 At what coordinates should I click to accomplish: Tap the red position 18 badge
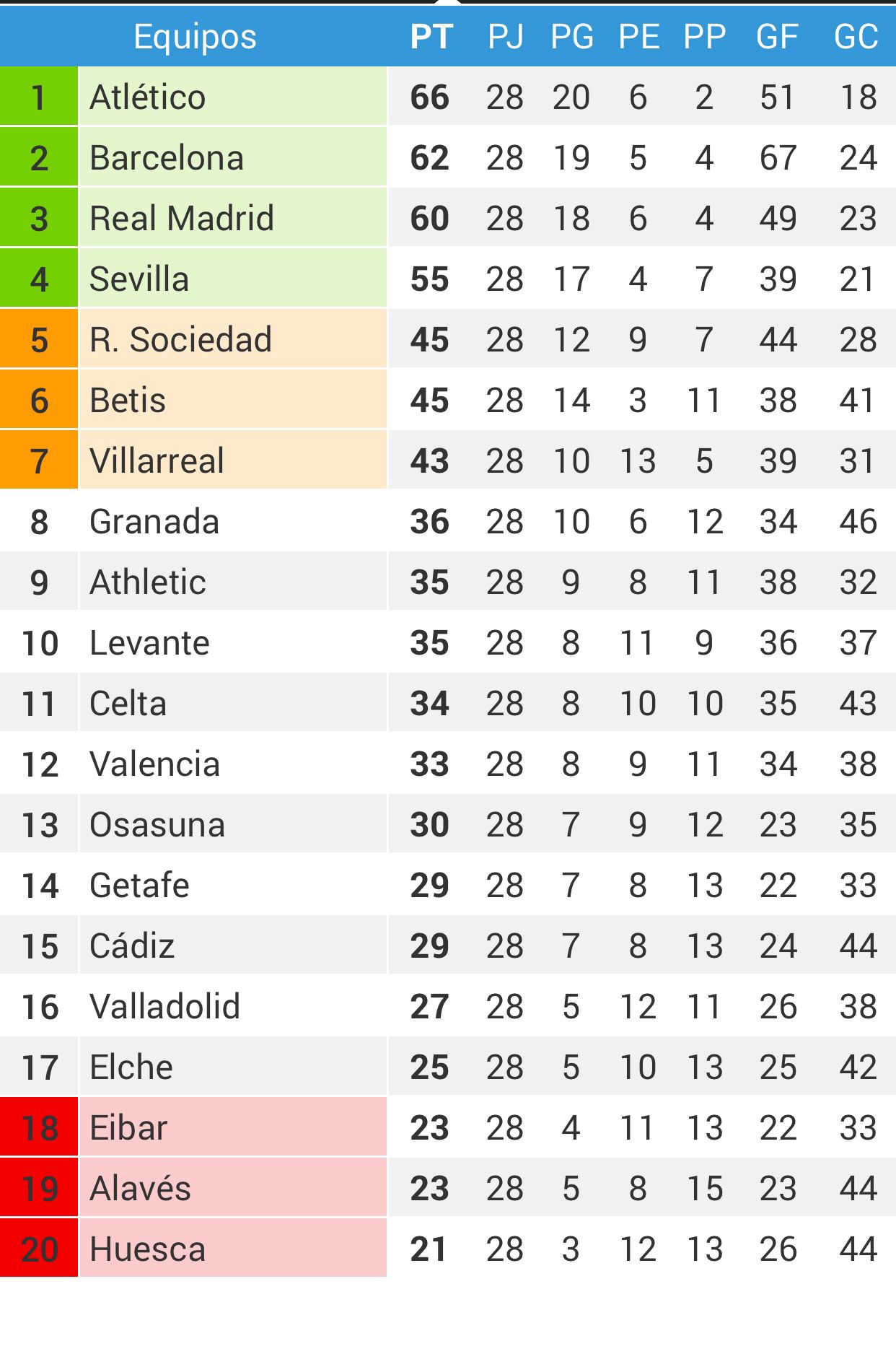(x=39, y=1127)
